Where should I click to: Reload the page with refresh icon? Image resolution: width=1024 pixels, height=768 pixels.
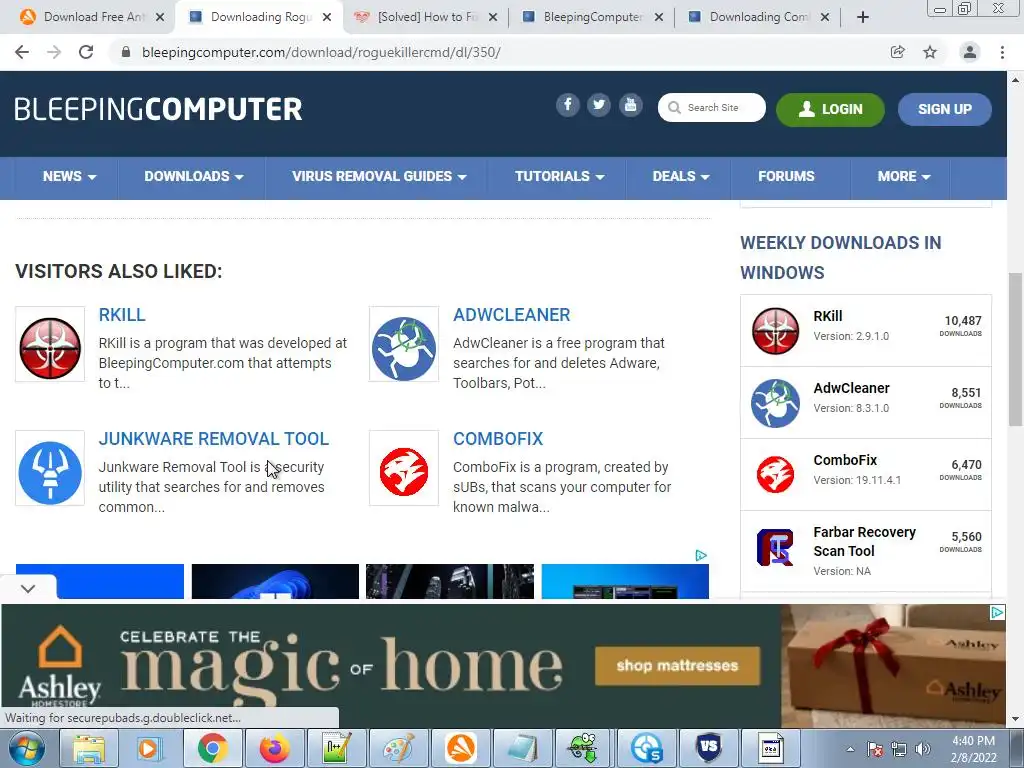coord(86,52)
